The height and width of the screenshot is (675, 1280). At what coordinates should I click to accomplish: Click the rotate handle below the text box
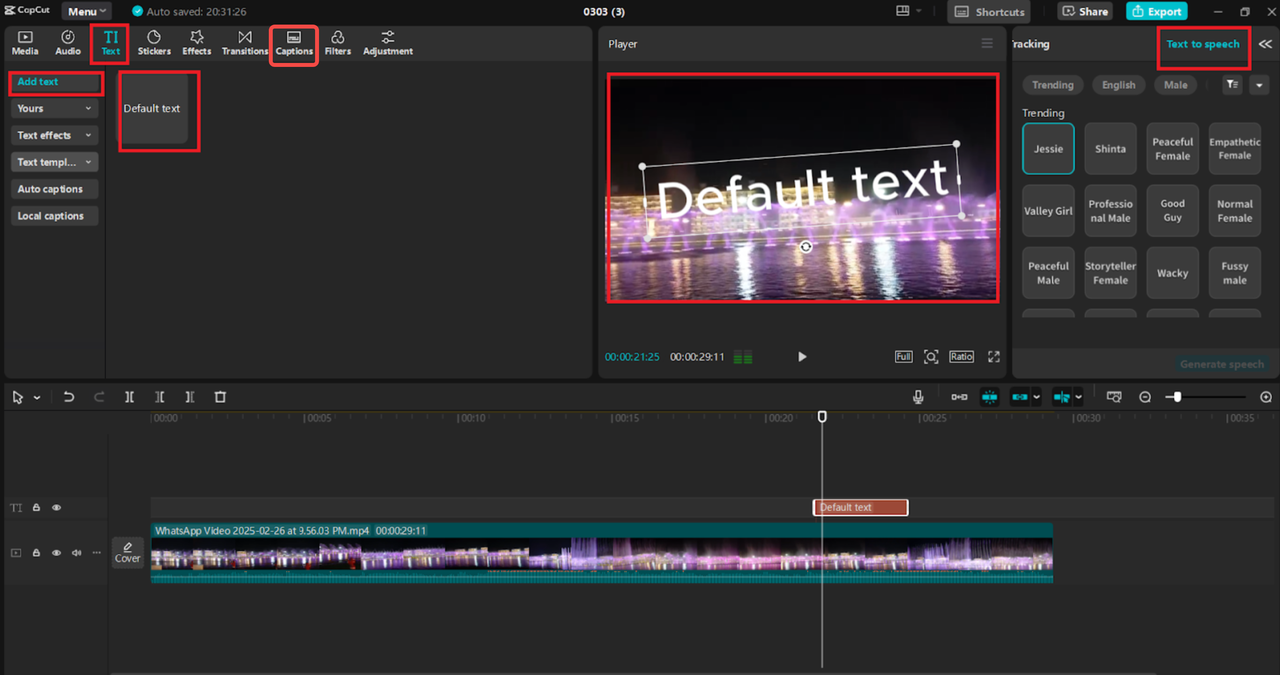[806, 247]
